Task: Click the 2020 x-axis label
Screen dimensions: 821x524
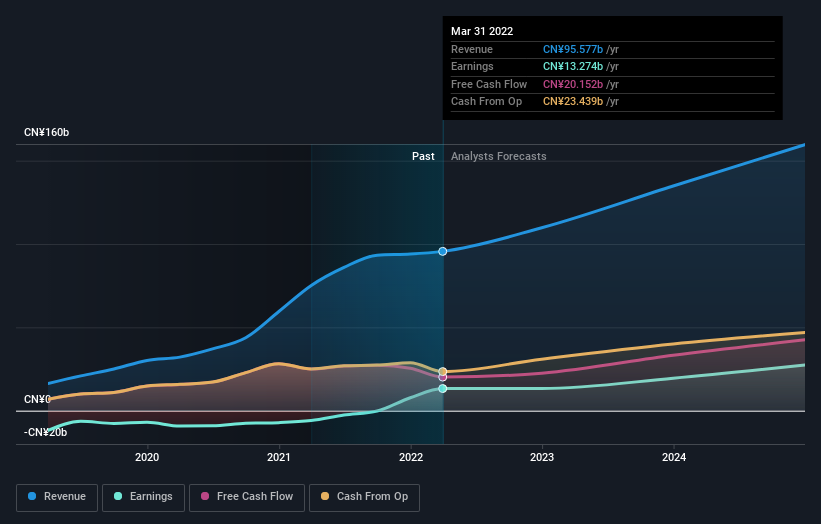Action: (x=147, y=457)
